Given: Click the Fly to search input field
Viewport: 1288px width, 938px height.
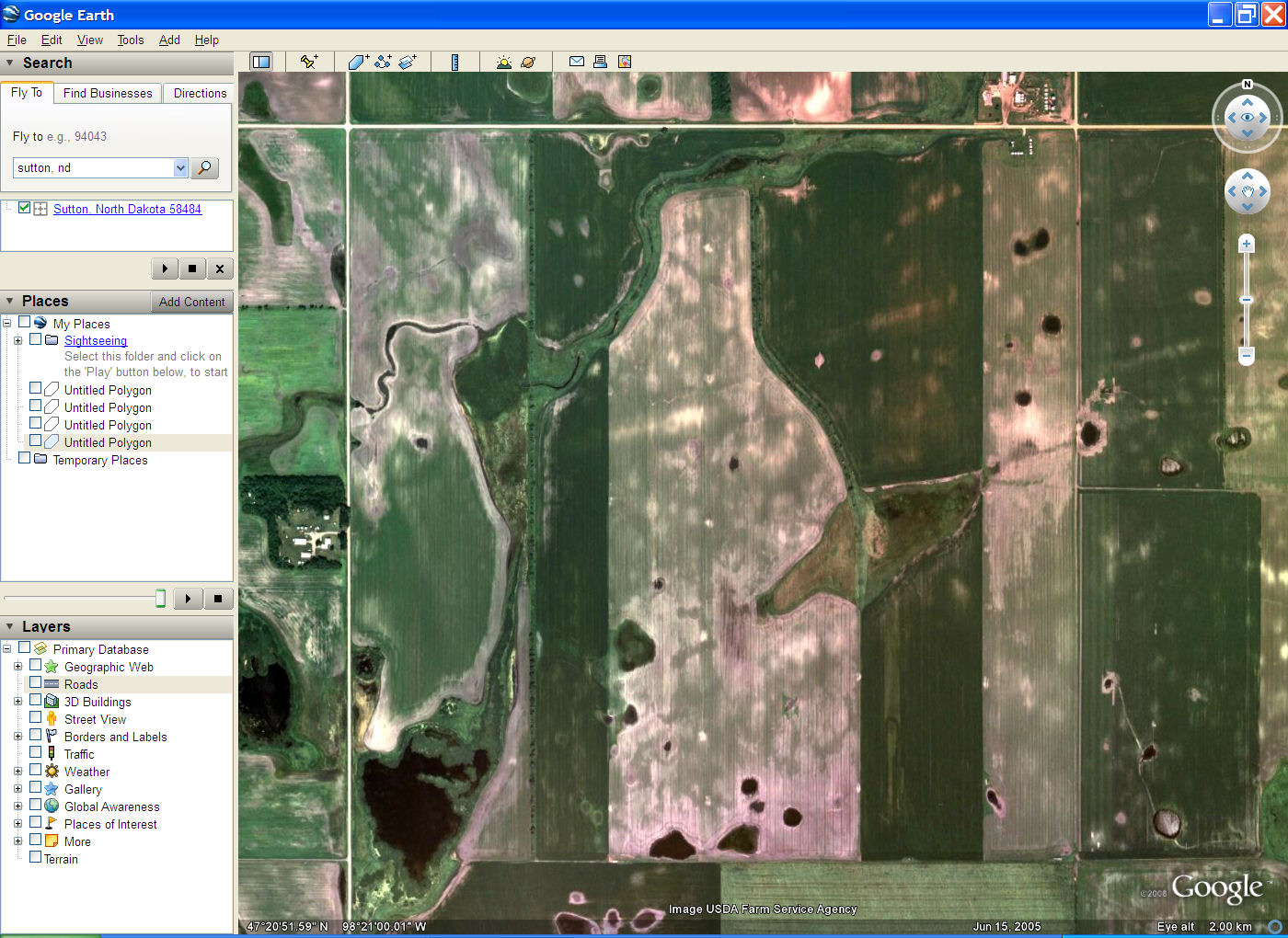Looking at the screenshot, I should click(94, 167).
